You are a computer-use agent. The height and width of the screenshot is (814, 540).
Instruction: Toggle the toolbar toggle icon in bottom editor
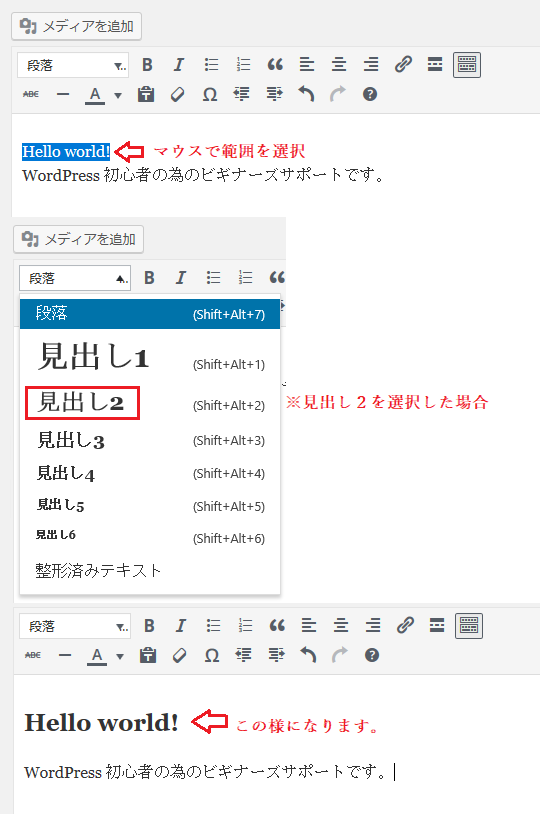point(469,626)
